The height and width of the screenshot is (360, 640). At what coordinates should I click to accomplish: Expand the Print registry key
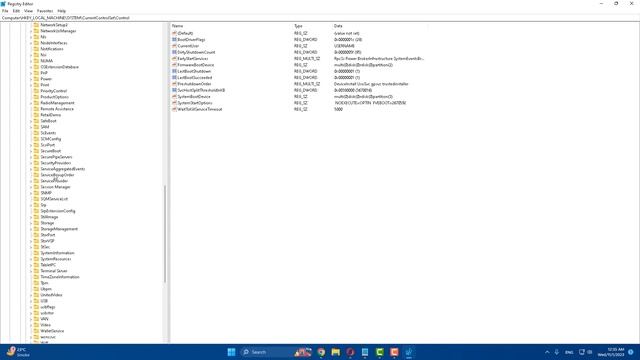coord(31,85)
